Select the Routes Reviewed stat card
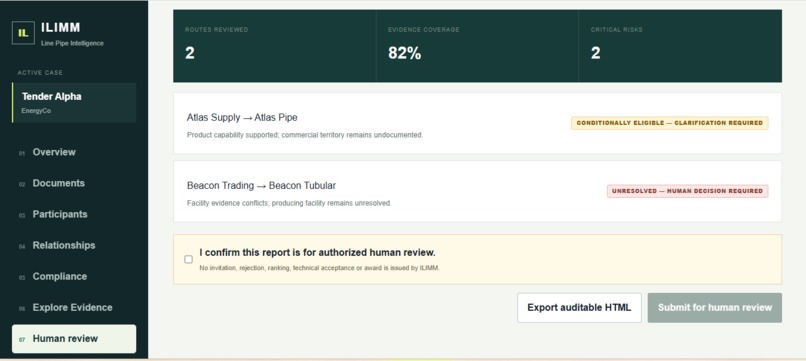This screenshot has width=806, height=361. [x=274, y=46]
